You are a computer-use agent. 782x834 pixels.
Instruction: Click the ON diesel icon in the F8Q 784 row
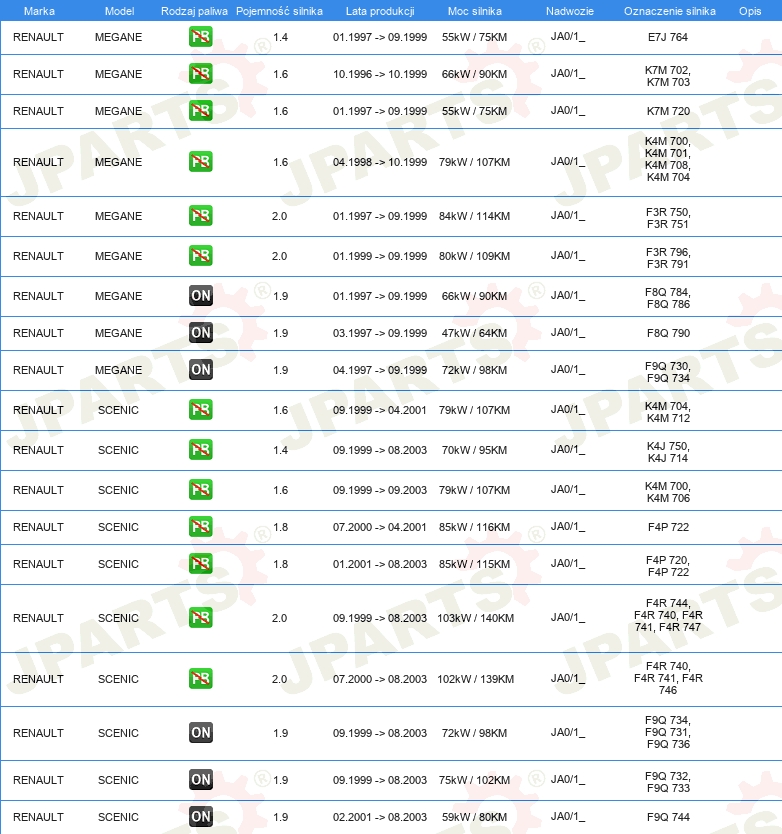click(x=201, y=296)
